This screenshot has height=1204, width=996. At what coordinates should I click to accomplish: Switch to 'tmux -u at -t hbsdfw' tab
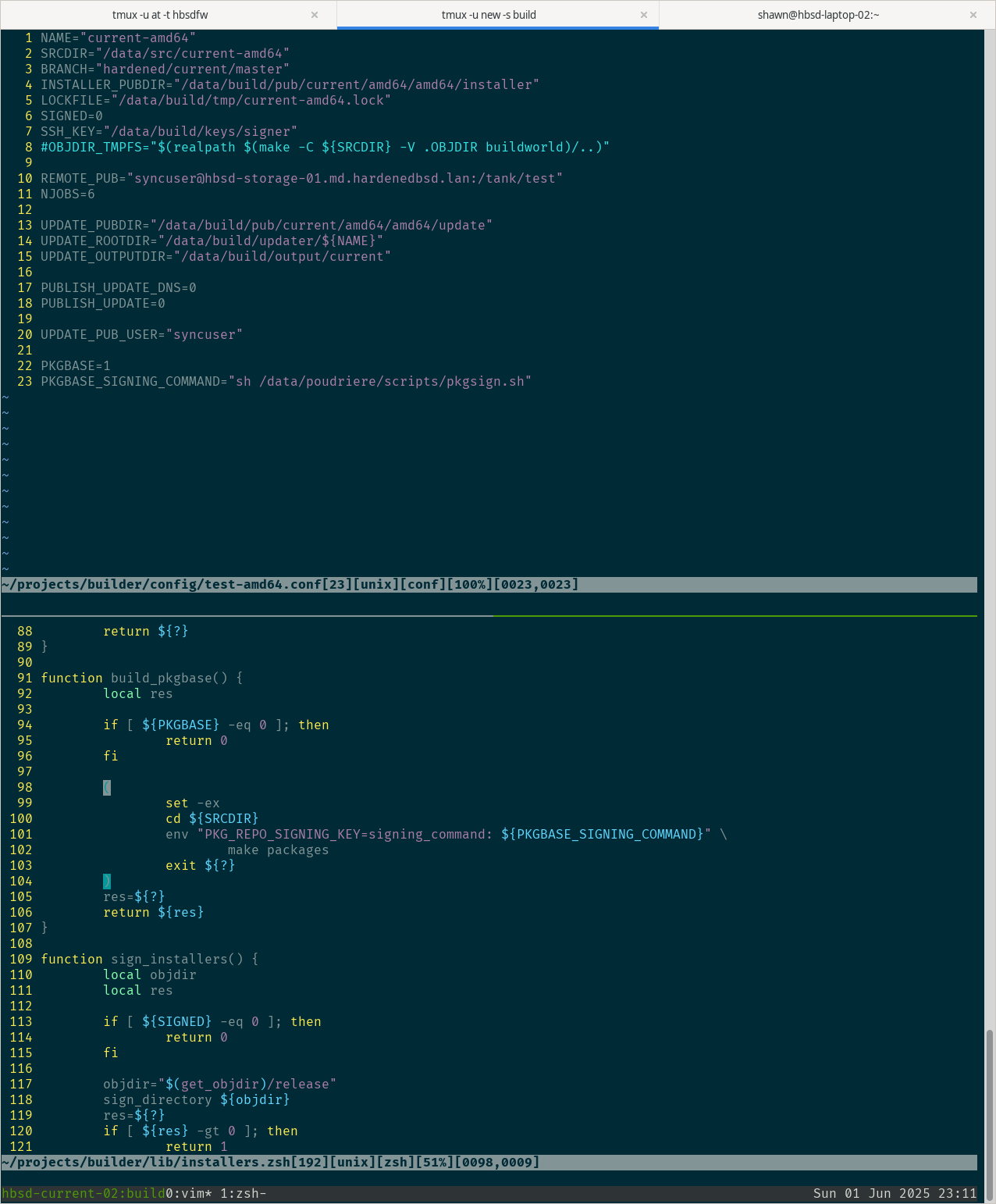point(160,15)
